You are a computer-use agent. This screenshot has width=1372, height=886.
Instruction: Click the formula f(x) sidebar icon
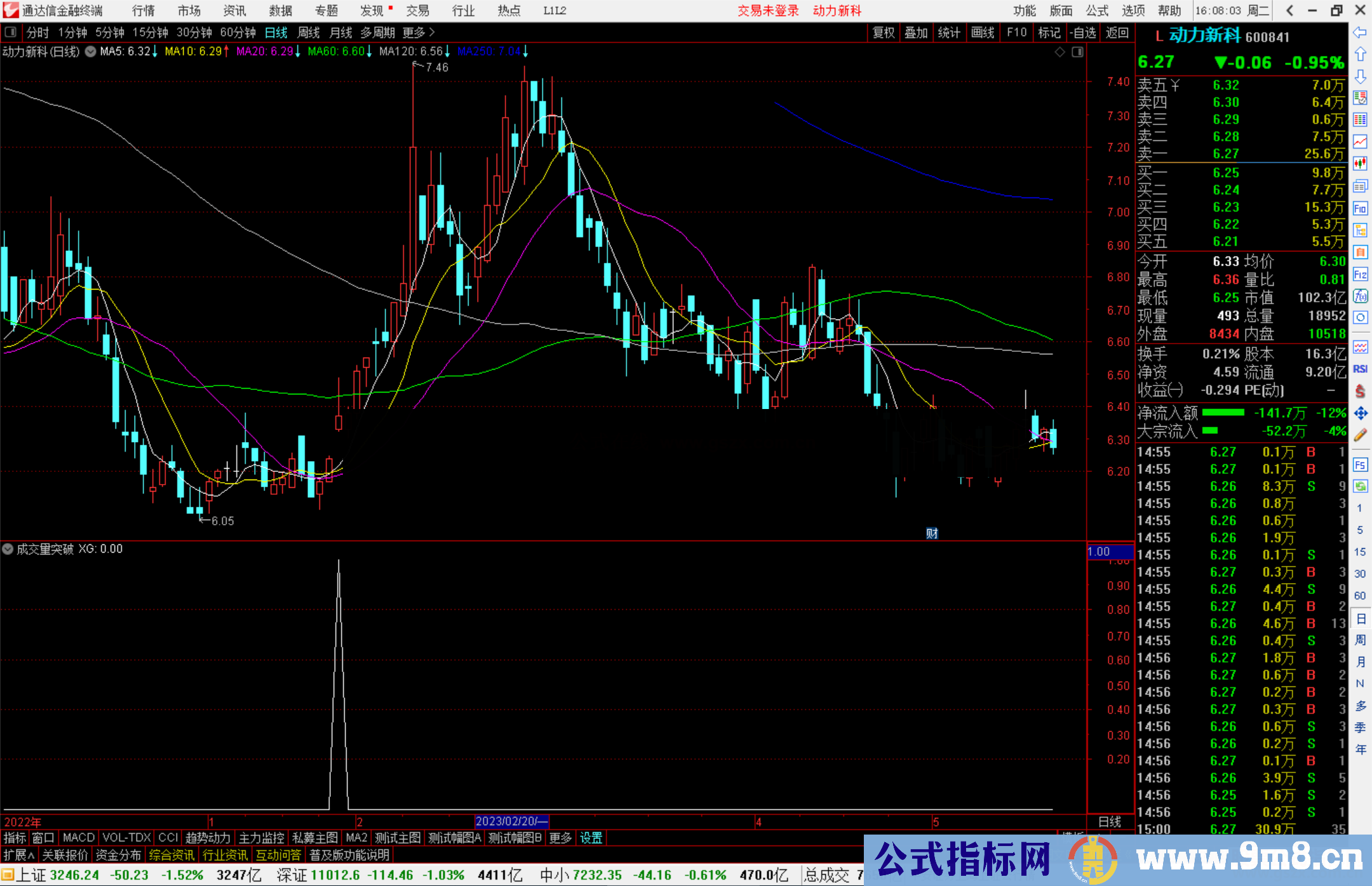(x=1360, y=296)
